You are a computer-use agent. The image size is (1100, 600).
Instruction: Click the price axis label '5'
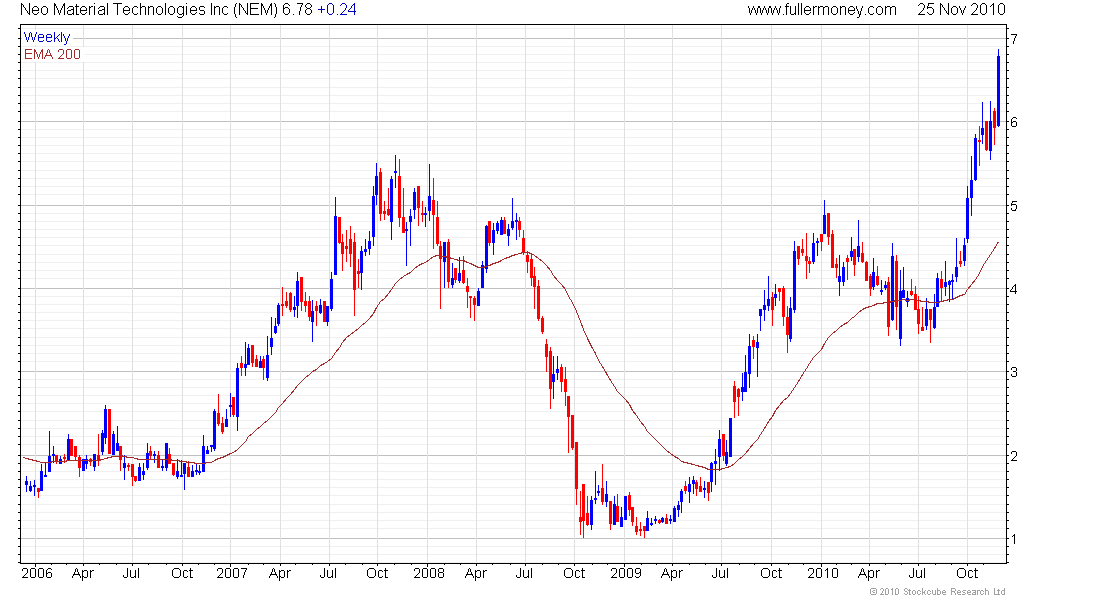[1014, 206]
